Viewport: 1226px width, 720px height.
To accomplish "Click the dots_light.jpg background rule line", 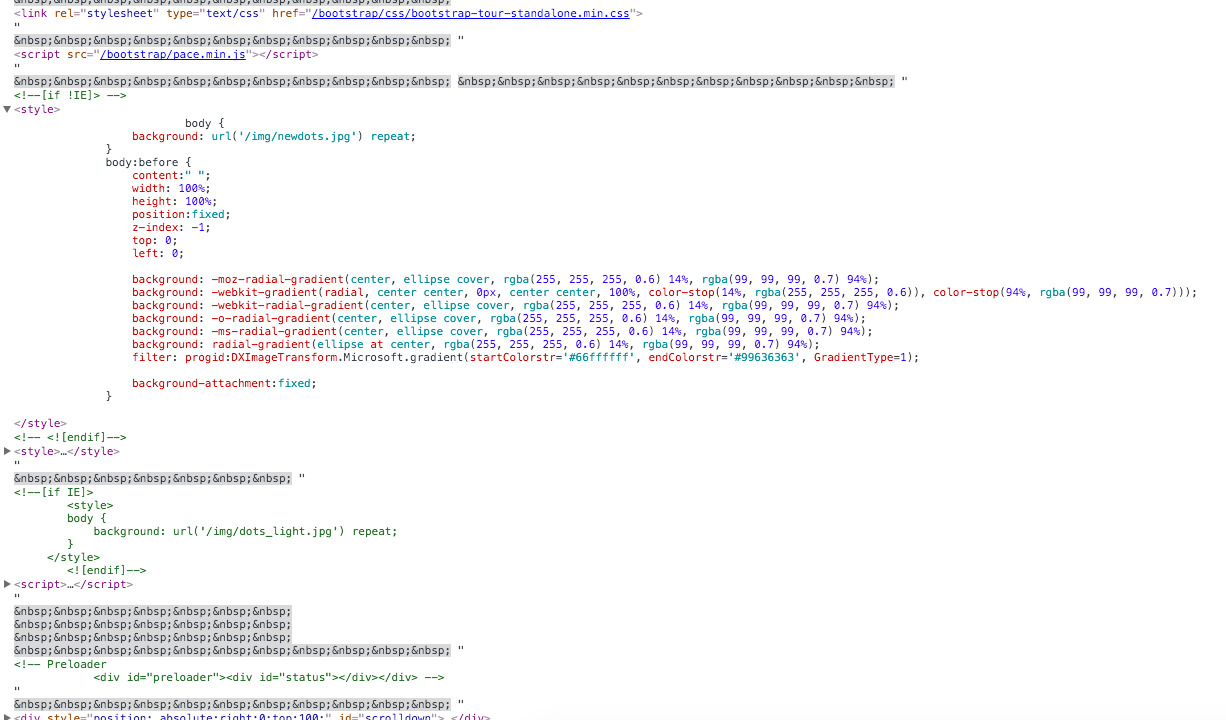I will (245, 531).
